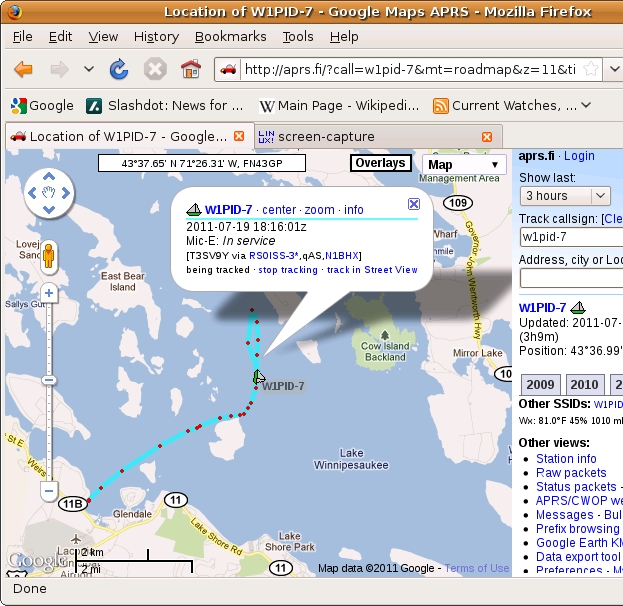Click the Stop loading icon

155,69
